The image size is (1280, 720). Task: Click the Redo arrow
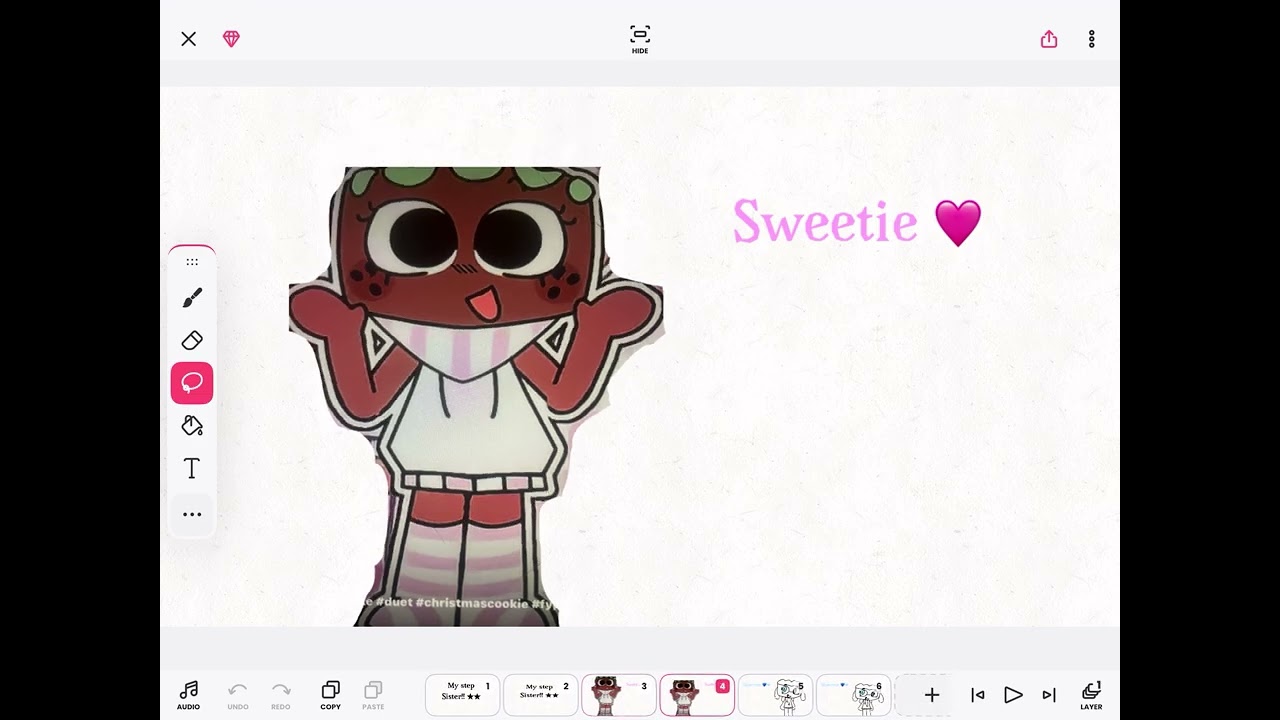[281, 695]
